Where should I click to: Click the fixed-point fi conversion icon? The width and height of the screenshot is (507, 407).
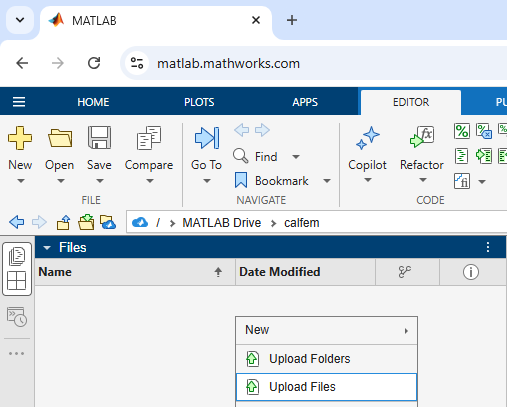click(x=462, y=181)
